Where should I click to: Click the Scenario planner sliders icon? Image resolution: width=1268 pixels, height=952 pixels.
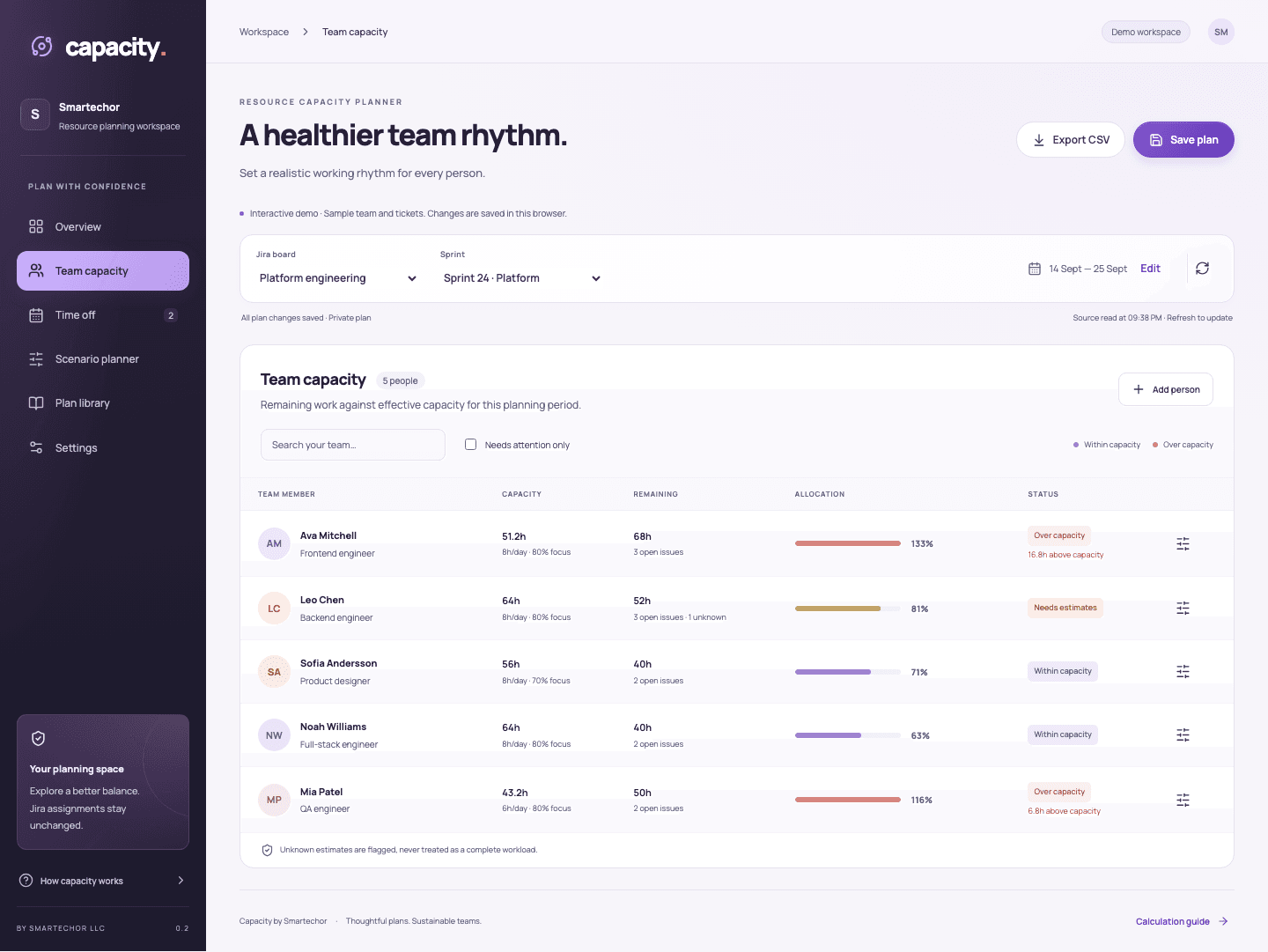click(36, 359)
